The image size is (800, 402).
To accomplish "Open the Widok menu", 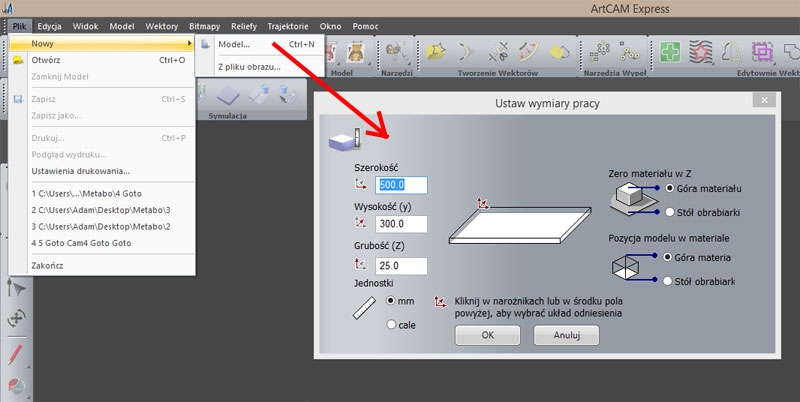I will [85, 27].
